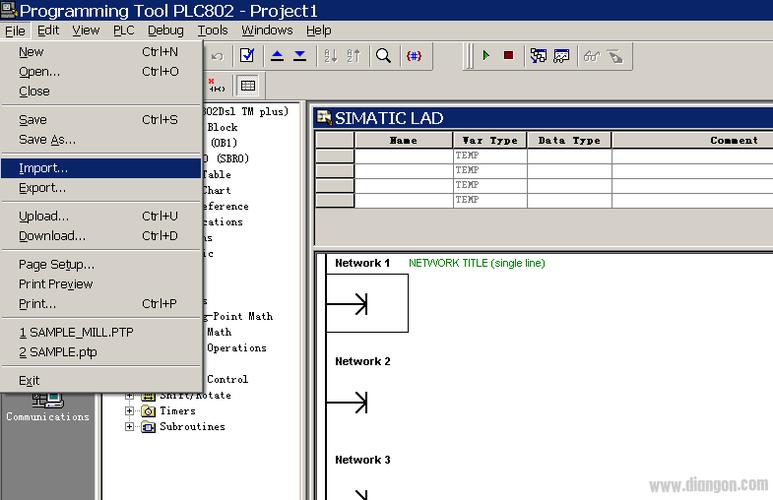This screenshot has width=773, height=500.
Task: Open the Windows menu
Action: pos(267,31)
